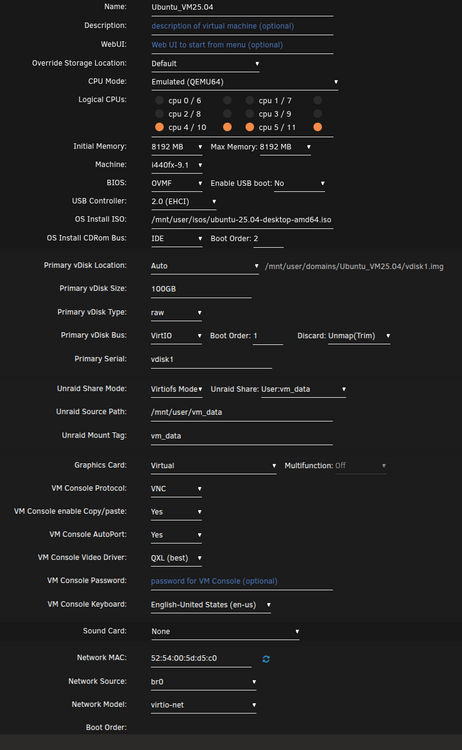The height and width of the screenshot is (750, 462).
Task: Enable logical cpu 7 circle
Action: 318,100
